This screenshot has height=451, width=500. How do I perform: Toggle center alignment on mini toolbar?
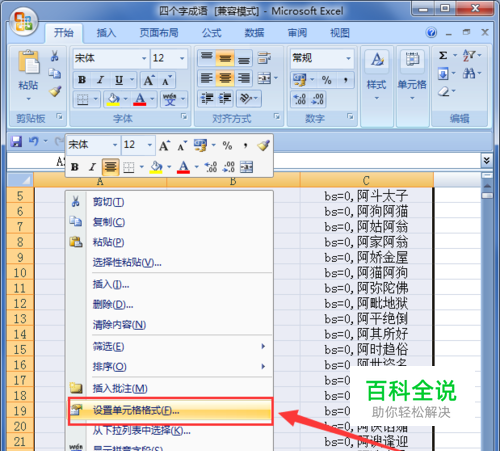tap(110, 167)
